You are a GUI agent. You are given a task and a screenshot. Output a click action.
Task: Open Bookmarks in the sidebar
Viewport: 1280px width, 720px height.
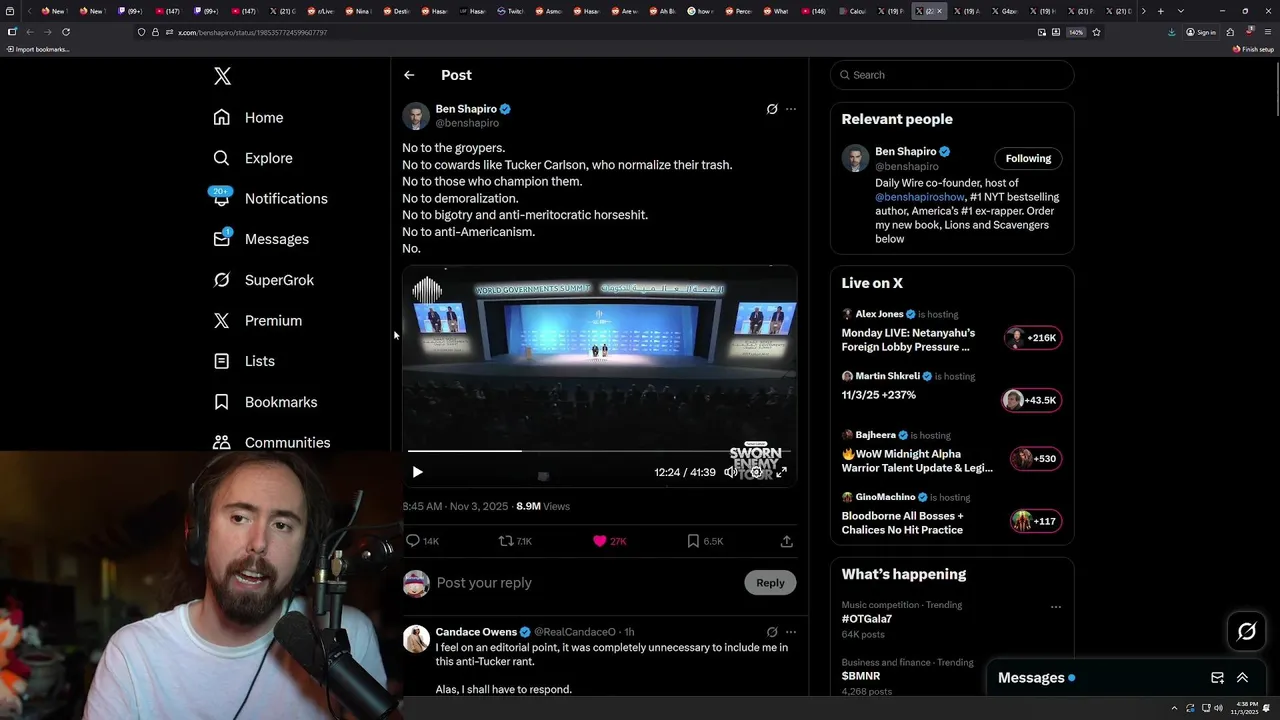click(265, 402)
